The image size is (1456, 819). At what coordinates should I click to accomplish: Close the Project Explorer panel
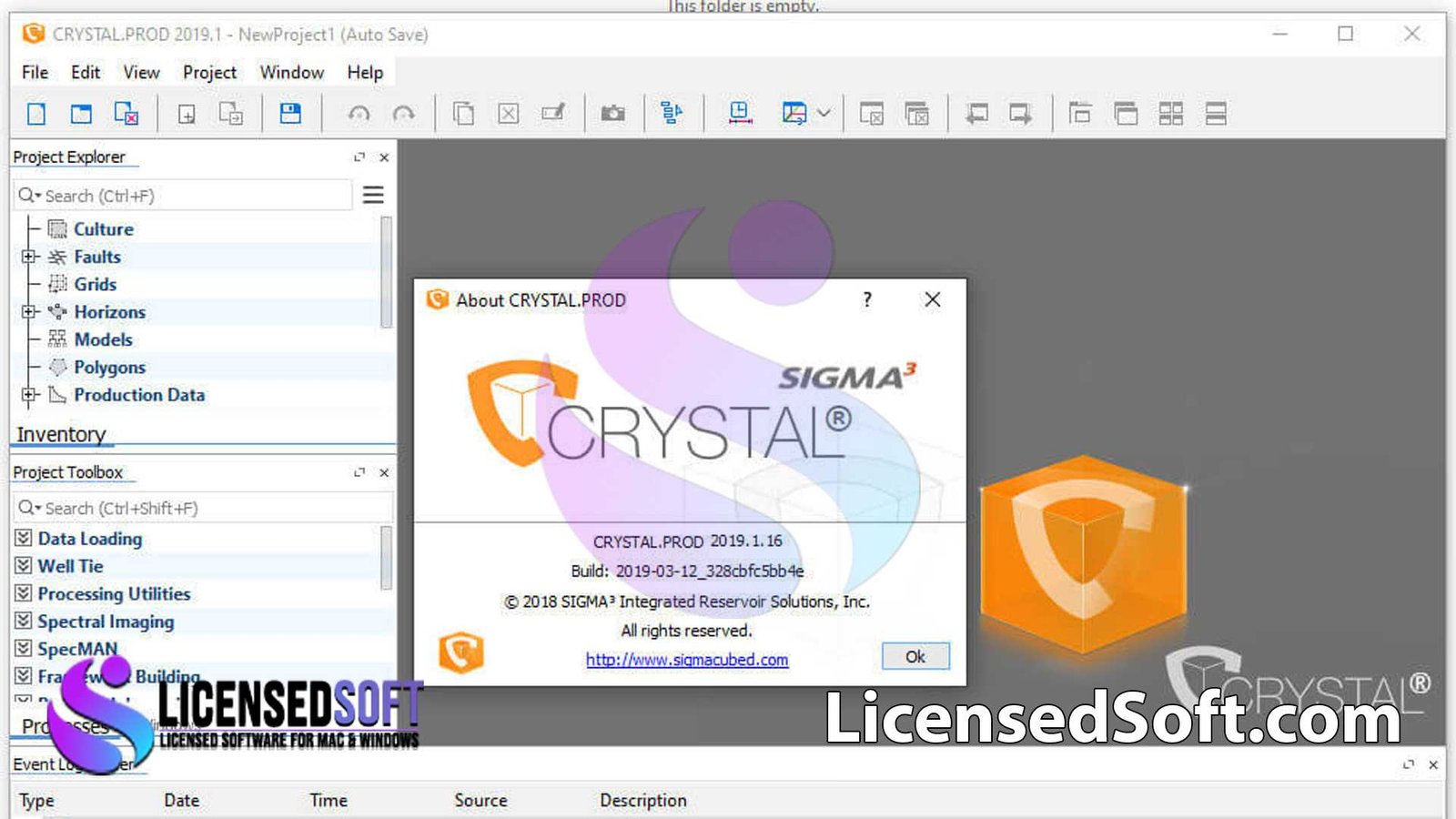[384, 157]
